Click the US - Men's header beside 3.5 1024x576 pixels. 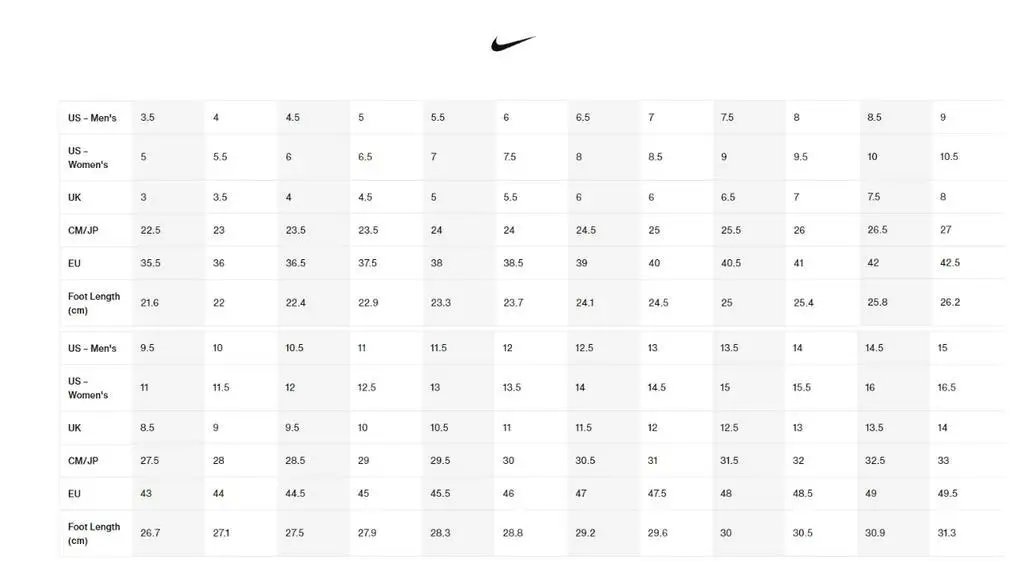point(92,118)
